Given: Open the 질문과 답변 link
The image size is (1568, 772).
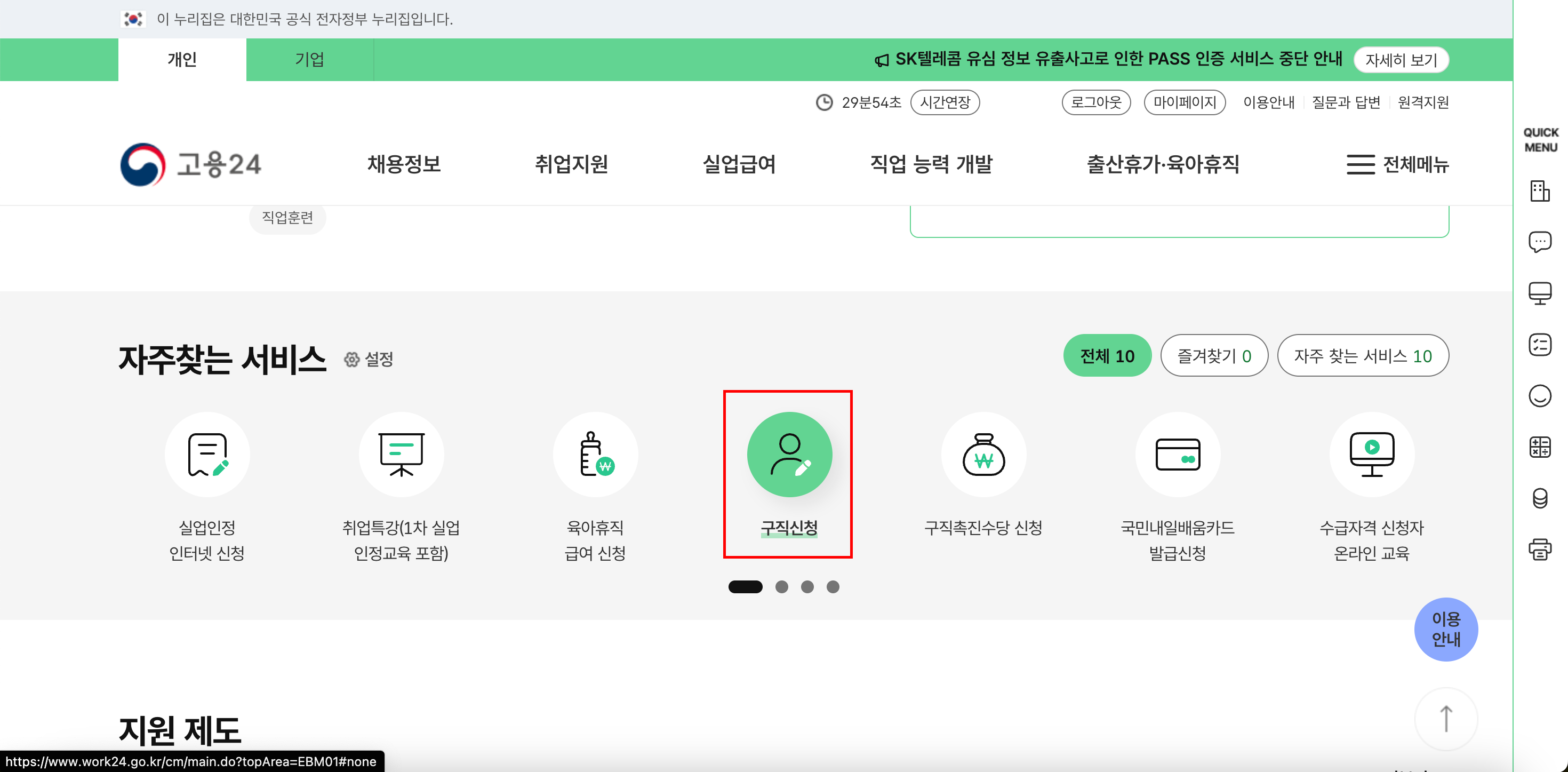Looking at the screenshot, I should click(x=1346, y=102).
